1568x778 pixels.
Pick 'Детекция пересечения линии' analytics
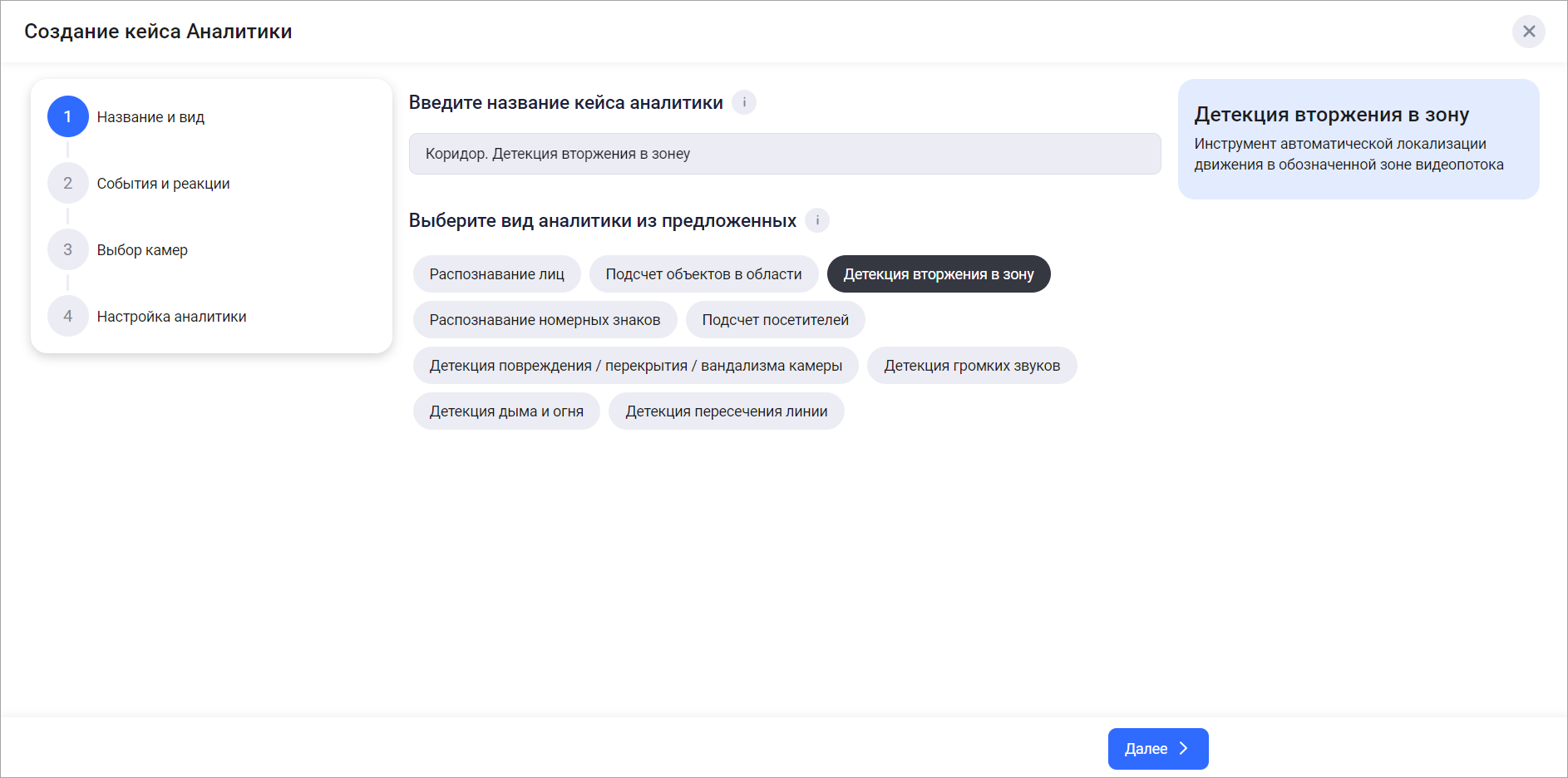726,411
